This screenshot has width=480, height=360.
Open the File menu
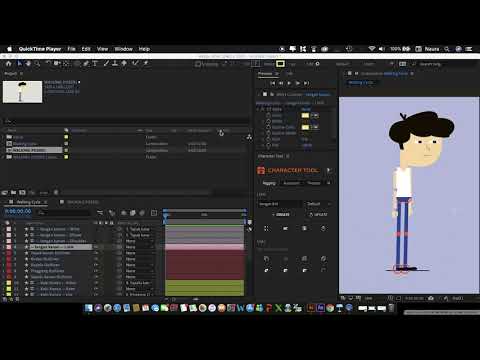[x=71, y=49]
